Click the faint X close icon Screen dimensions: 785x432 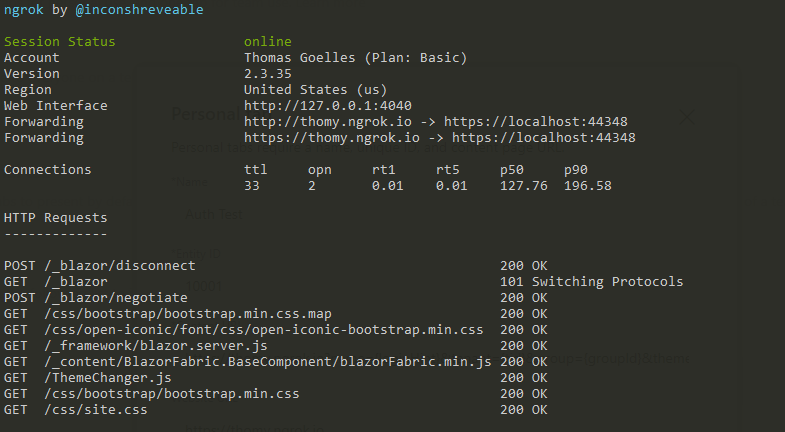[x=686, y=117]
